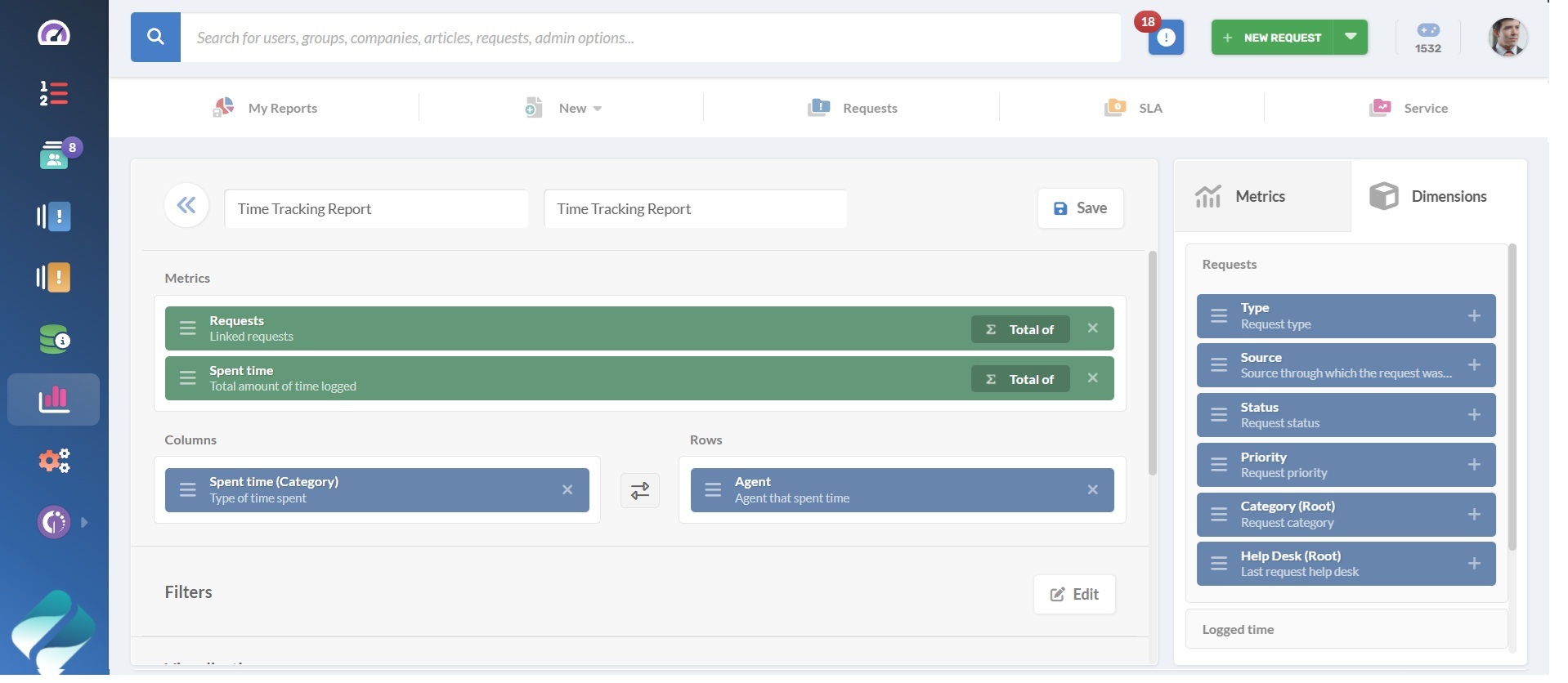The width and height of the screenshot is (1568, 683).
Task: Grab handle of Priority dimension
Action: pos(1219,465)
